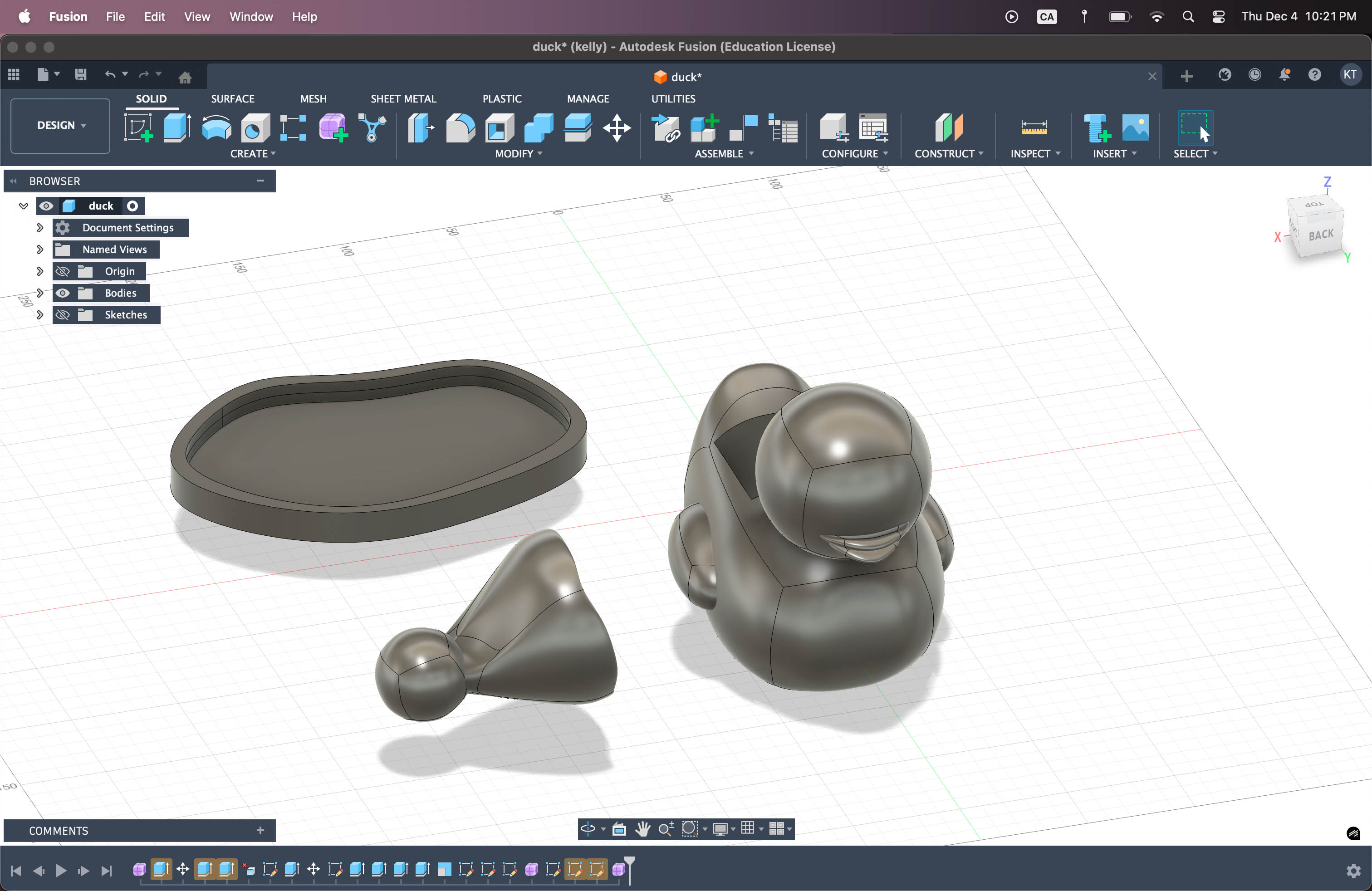
Task: Select the Move/Copy tool
Action: click(617, 127)
